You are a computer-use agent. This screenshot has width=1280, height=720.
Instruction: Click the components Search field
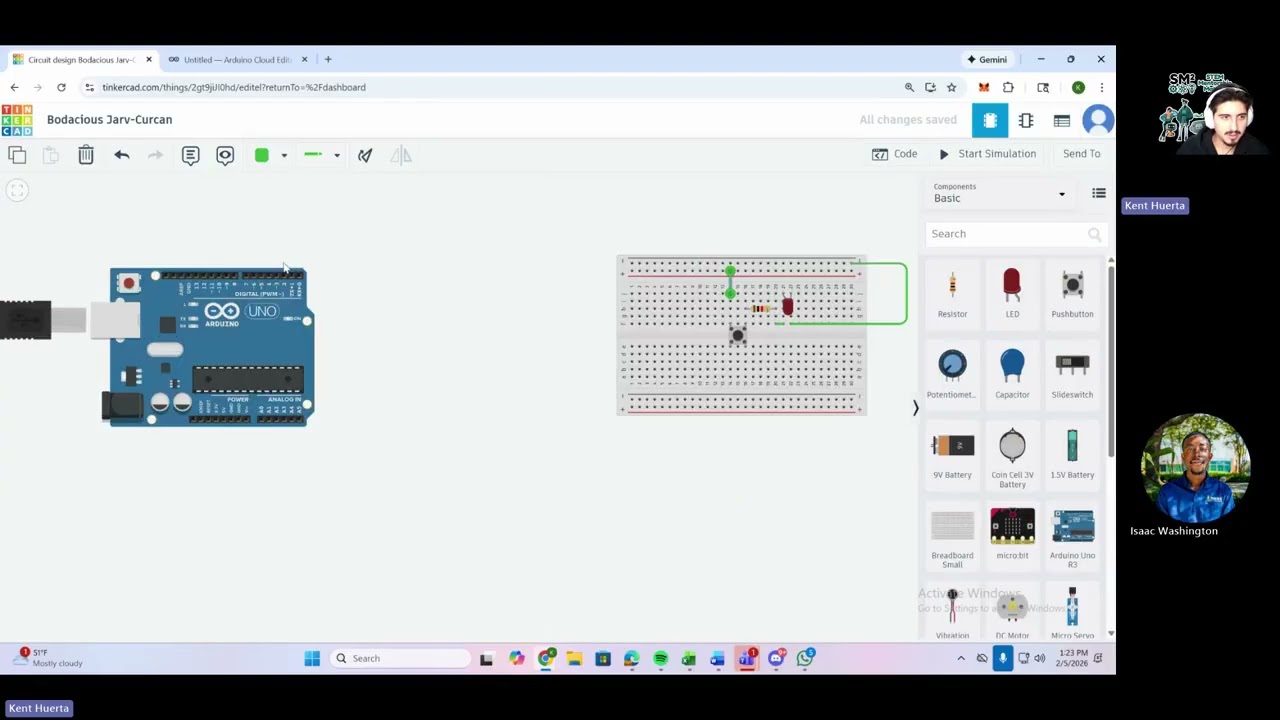point(1015,234)
